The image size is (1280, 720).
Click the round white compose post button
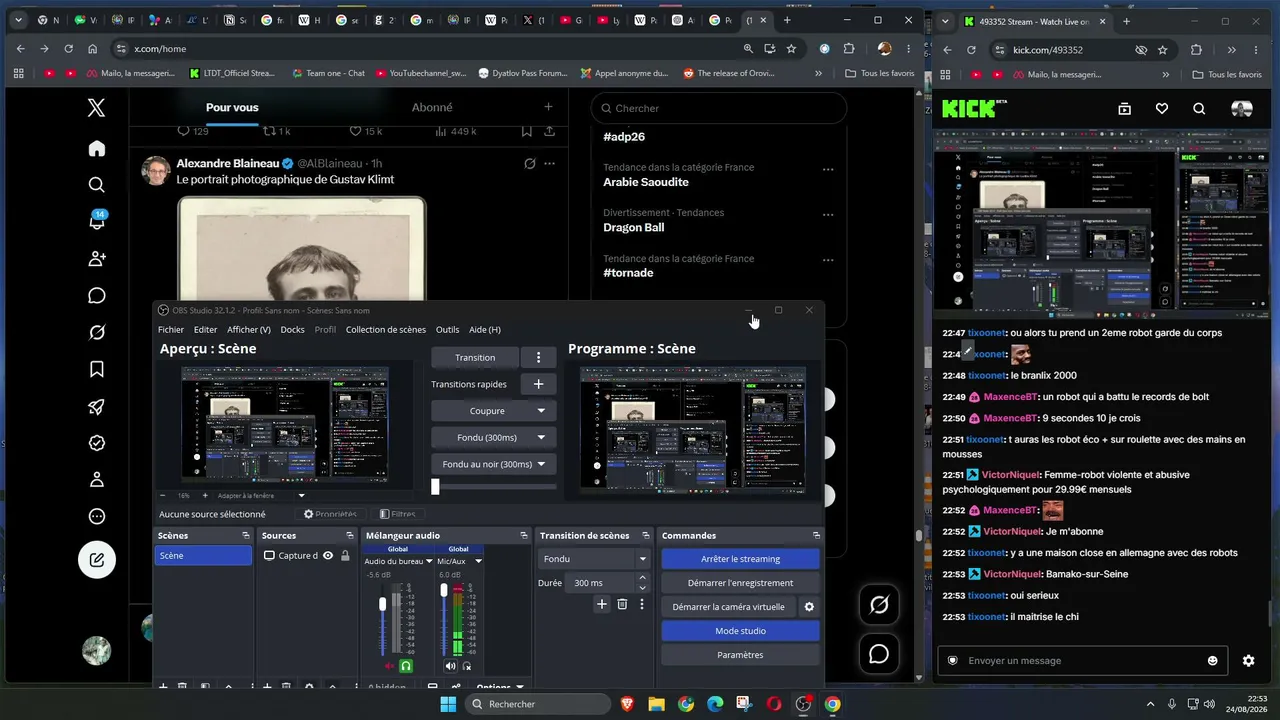coord(97,560)
